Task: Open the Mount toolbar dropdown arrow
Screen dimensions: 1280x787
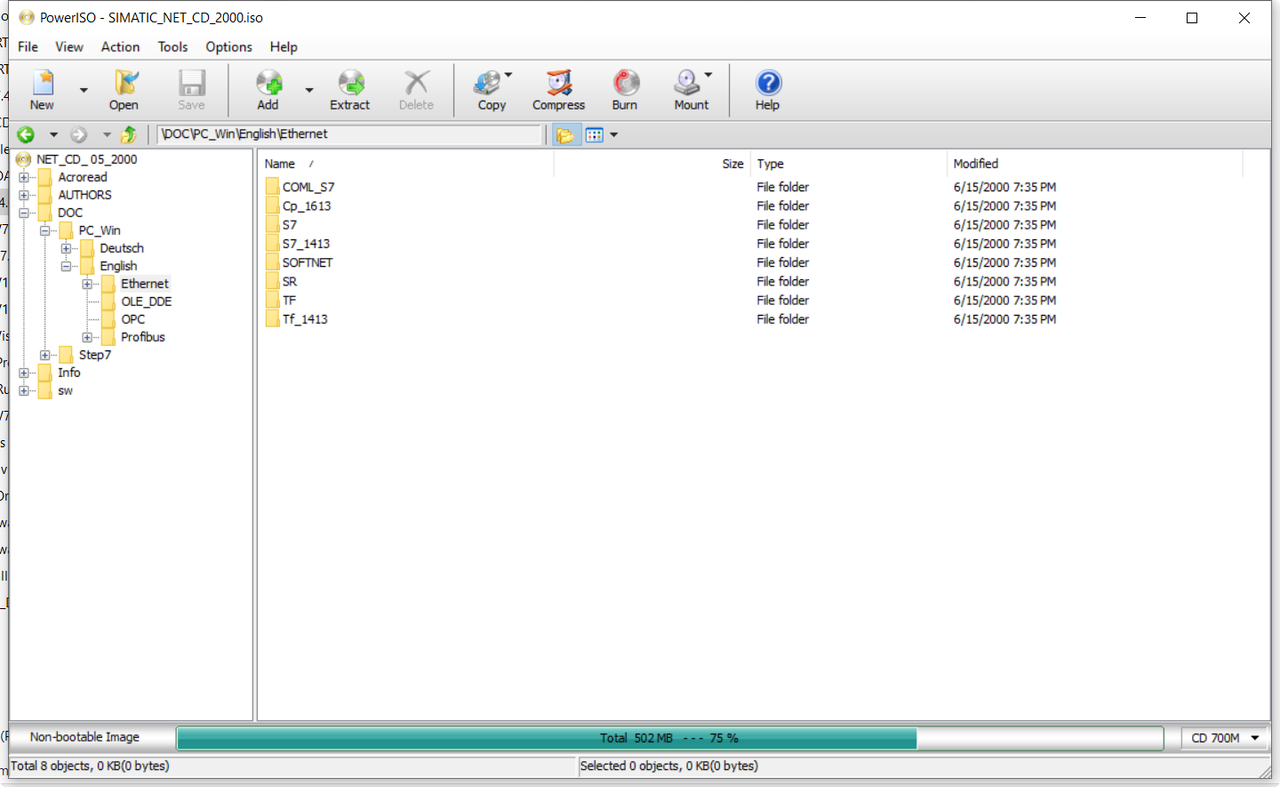Action: pyautogui.click(x=708, y=75)
